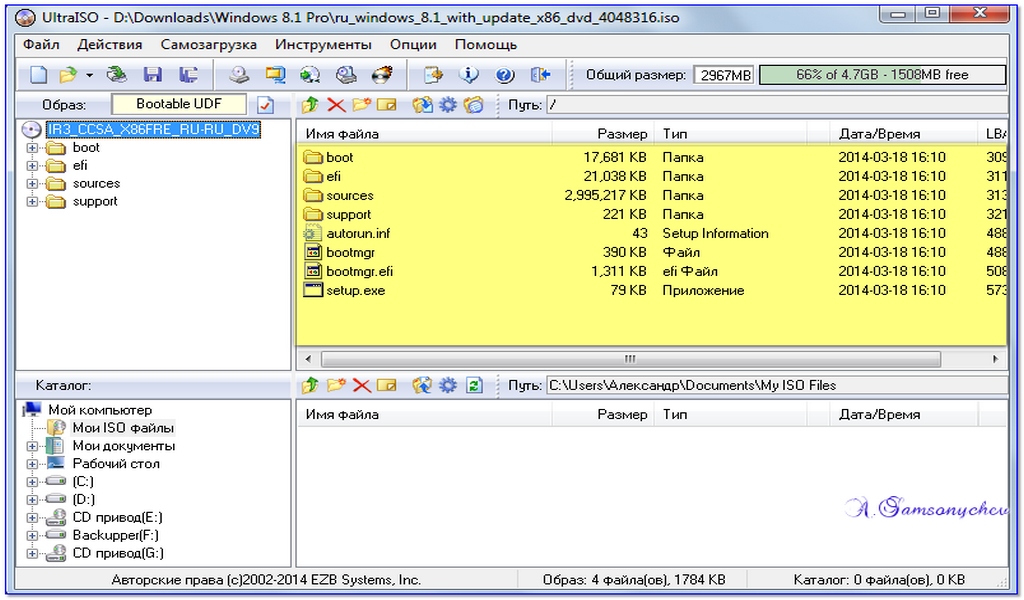Mount the image to a virtual drive icon
The width and height of the screenshot is (1024, 600).
(346, 75)
